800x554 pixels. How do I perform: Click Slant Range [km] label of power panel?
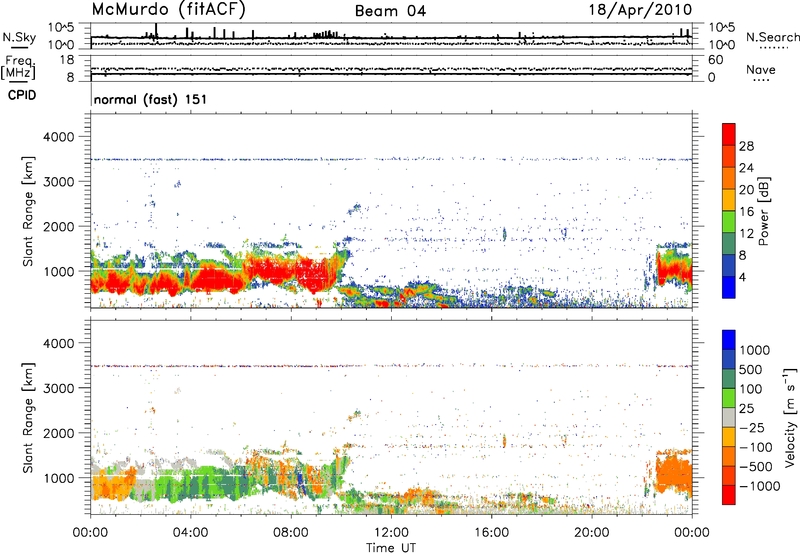pos(28,211)
